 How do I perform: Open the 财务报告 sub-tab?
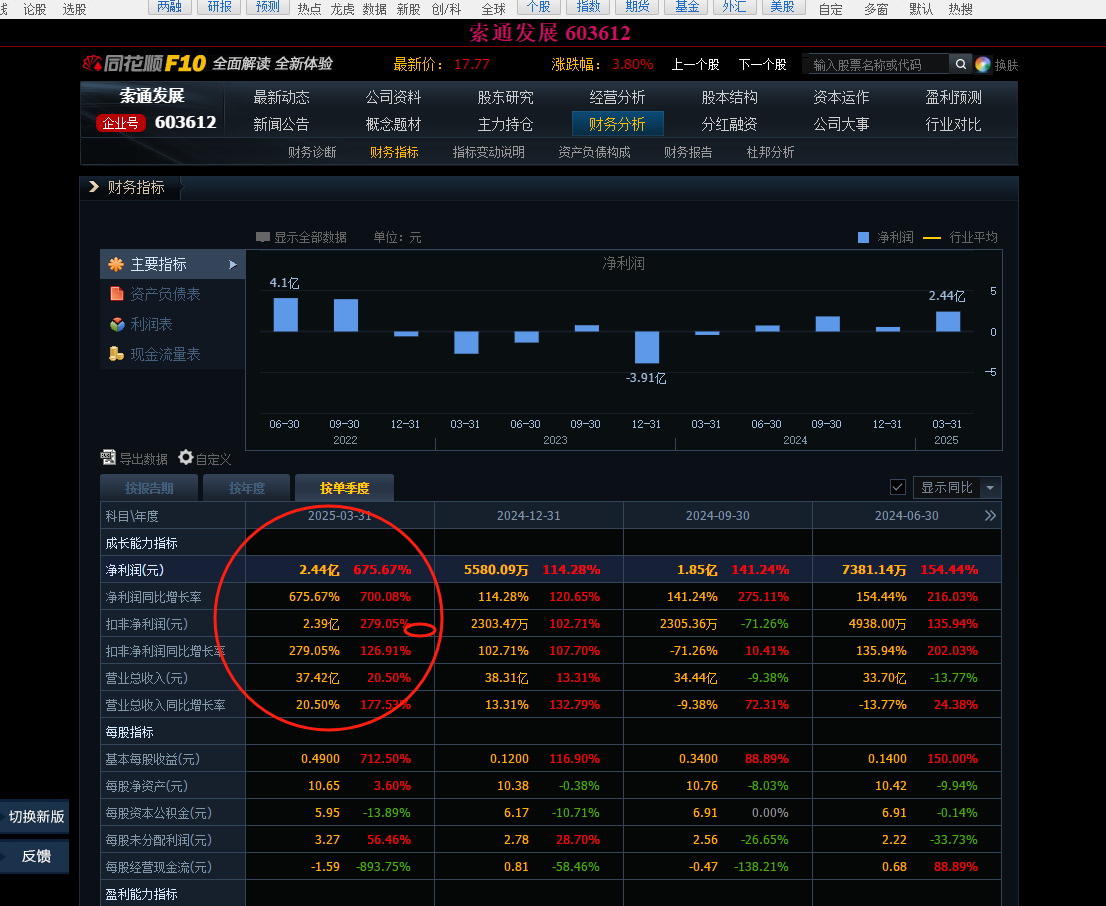(x=688, y=152)
